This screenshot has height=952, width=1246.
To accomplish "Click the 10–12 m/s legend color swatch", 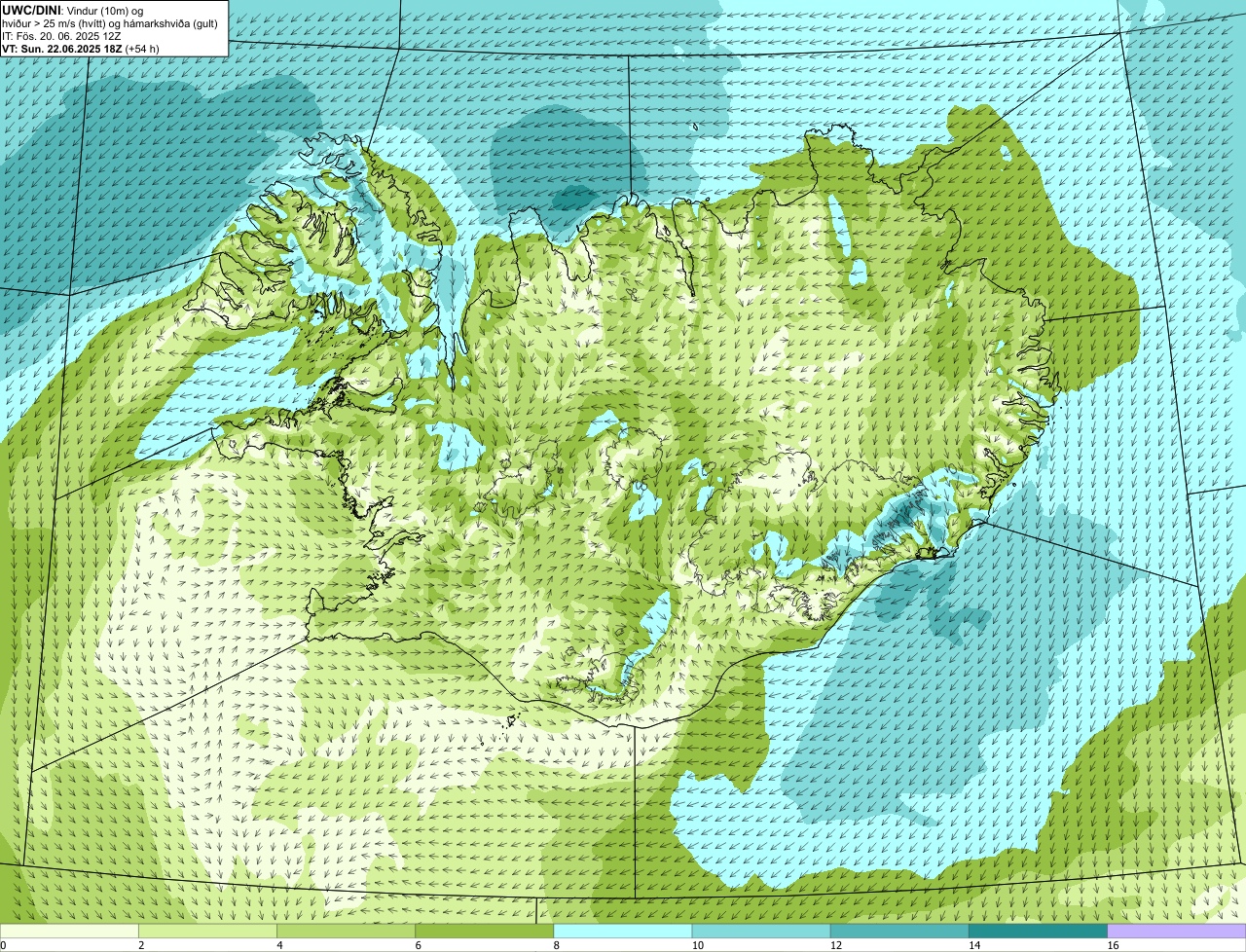I will [761, 931].
